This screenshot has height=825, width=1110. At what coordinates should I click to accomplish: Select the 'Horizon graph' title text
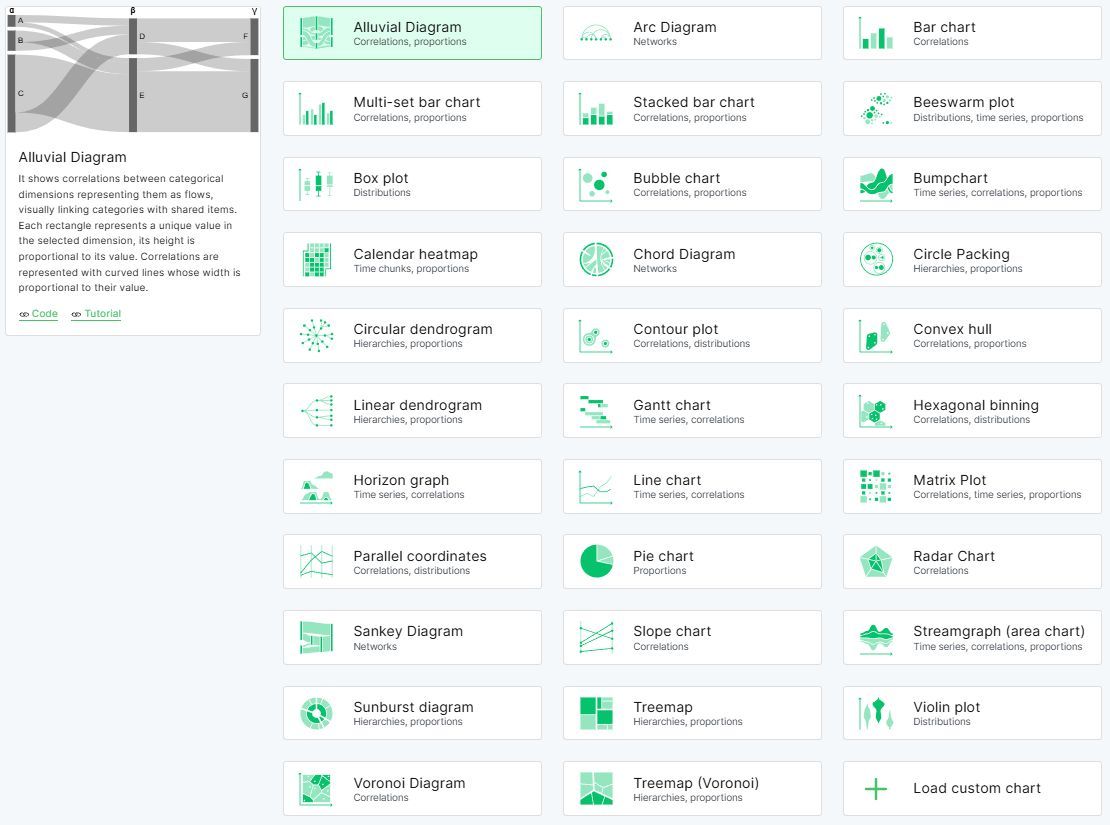[x=401, y=480]
